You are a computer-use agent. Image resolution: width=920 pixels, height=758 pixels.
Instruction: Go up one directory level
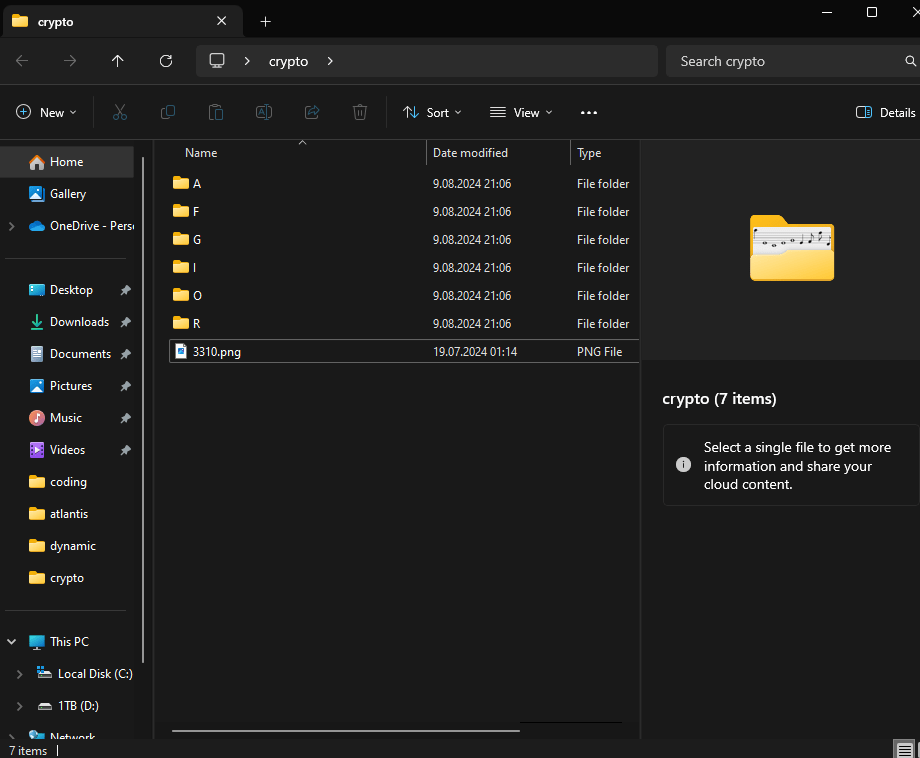[118, 61]
